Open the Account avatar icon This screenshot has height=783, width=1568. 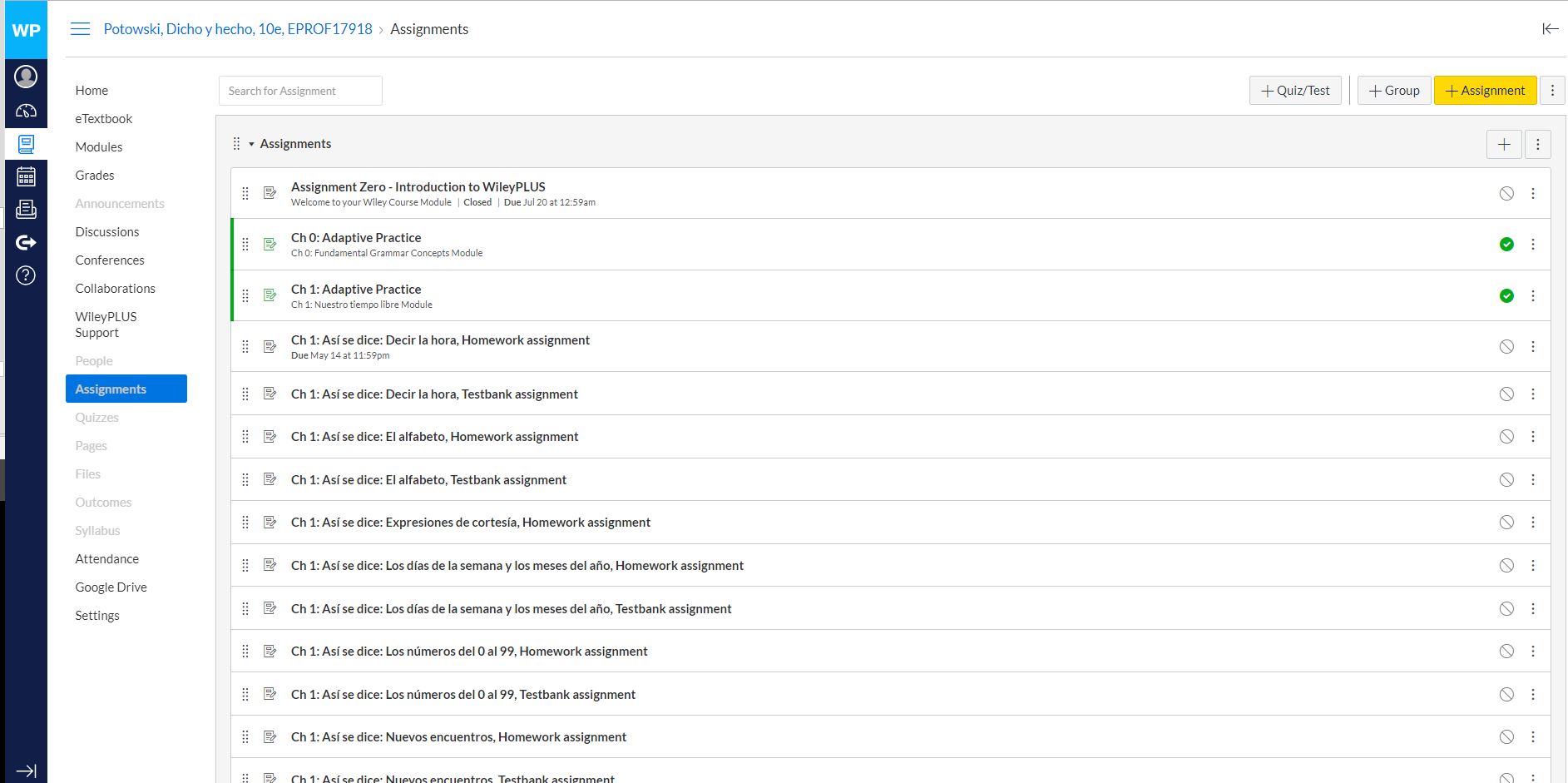pos(26,77)
